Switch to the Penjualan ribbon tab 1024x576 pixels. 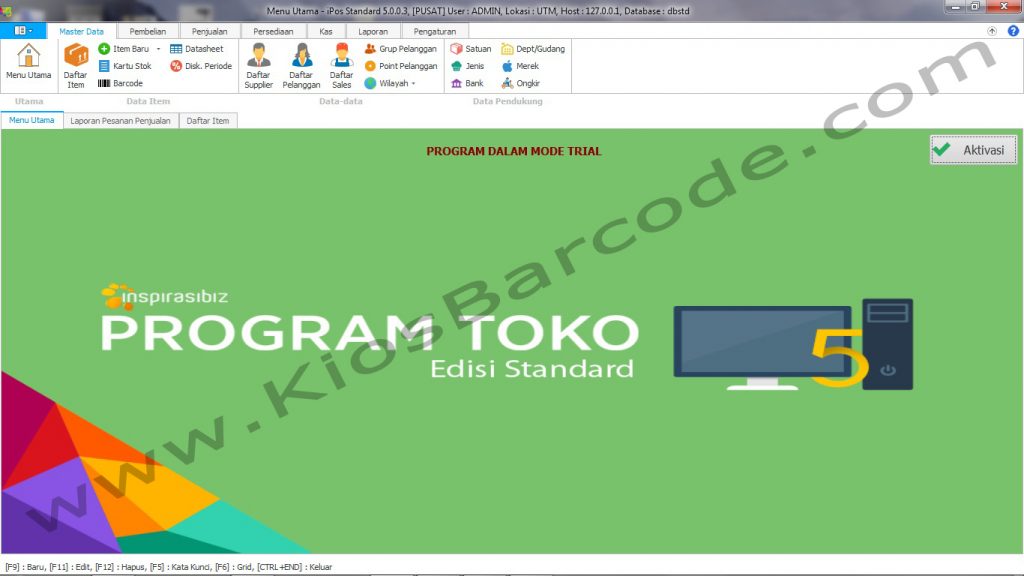pos(209,31)
